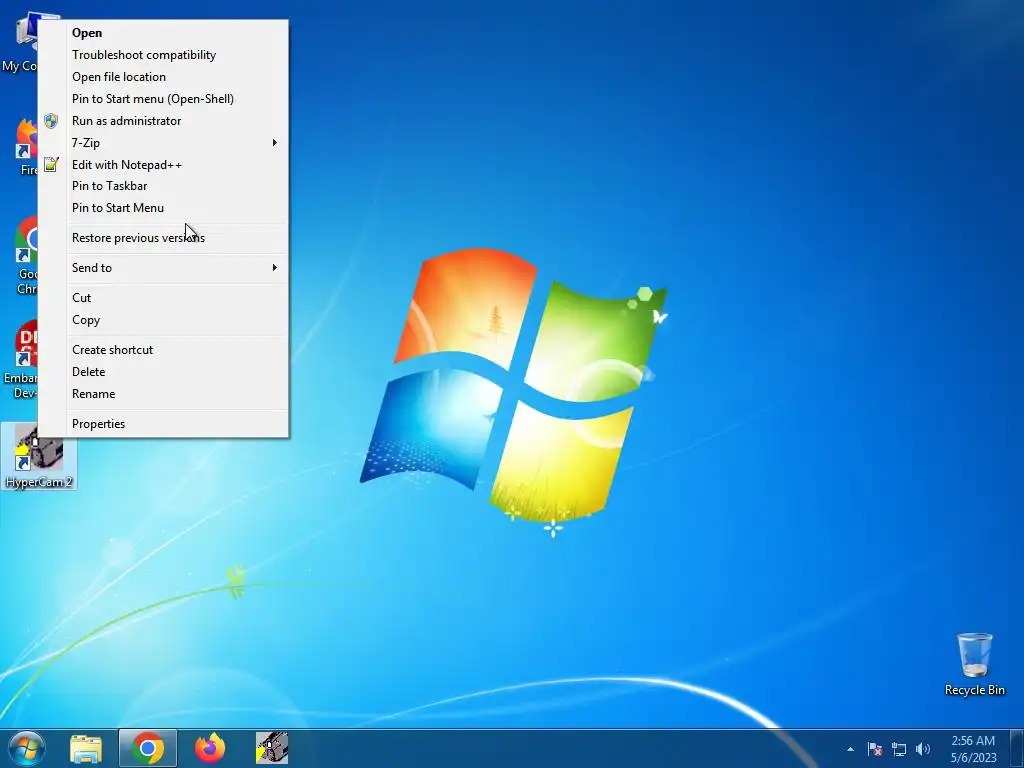
Task: Expand the 7-Zip submenu arrow
Action: coord(275,142)
